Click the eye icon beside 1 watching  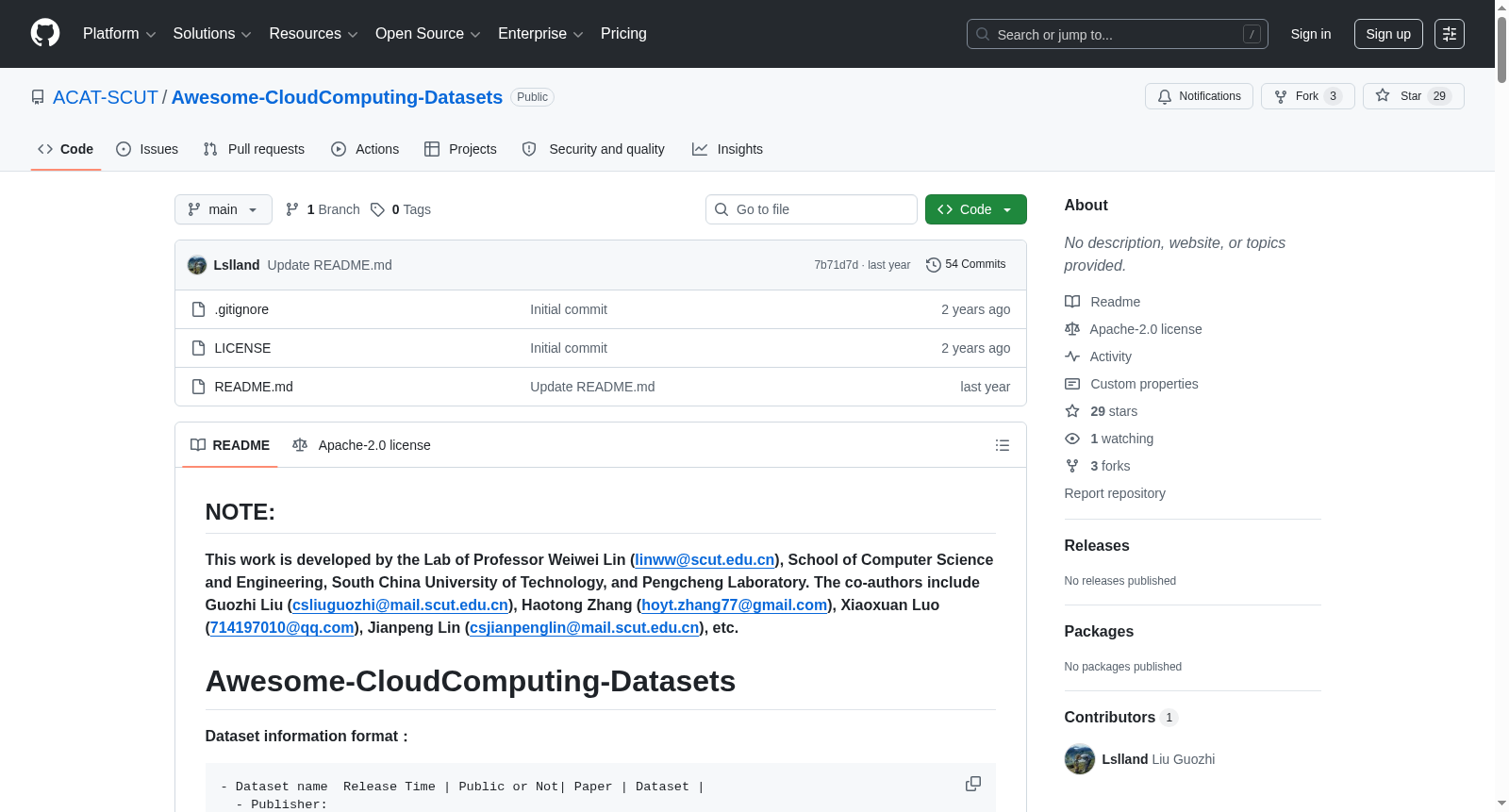[1072, 439]
